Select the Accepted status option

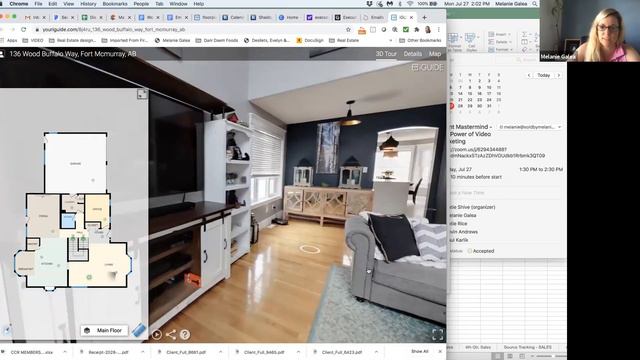tap(481, 251)
